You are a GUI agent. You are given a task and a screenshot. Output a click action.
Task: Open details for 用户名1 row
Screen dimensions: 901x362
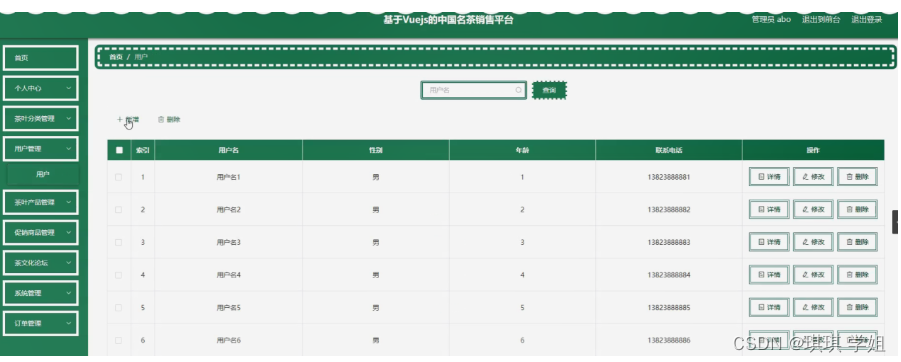coord(769,177)
